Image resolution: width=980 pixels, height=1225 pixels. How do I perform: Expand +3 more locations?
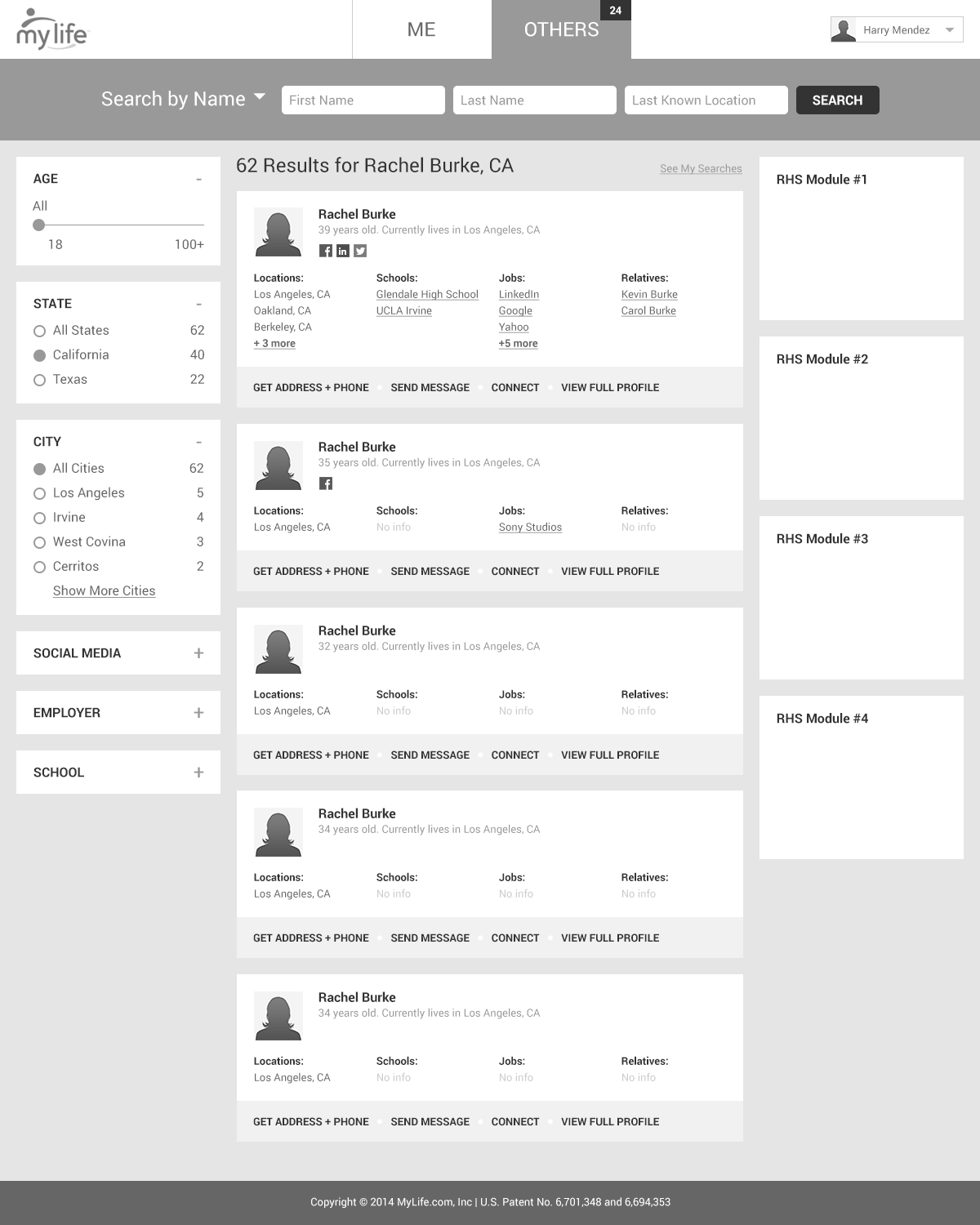point(274,343)
